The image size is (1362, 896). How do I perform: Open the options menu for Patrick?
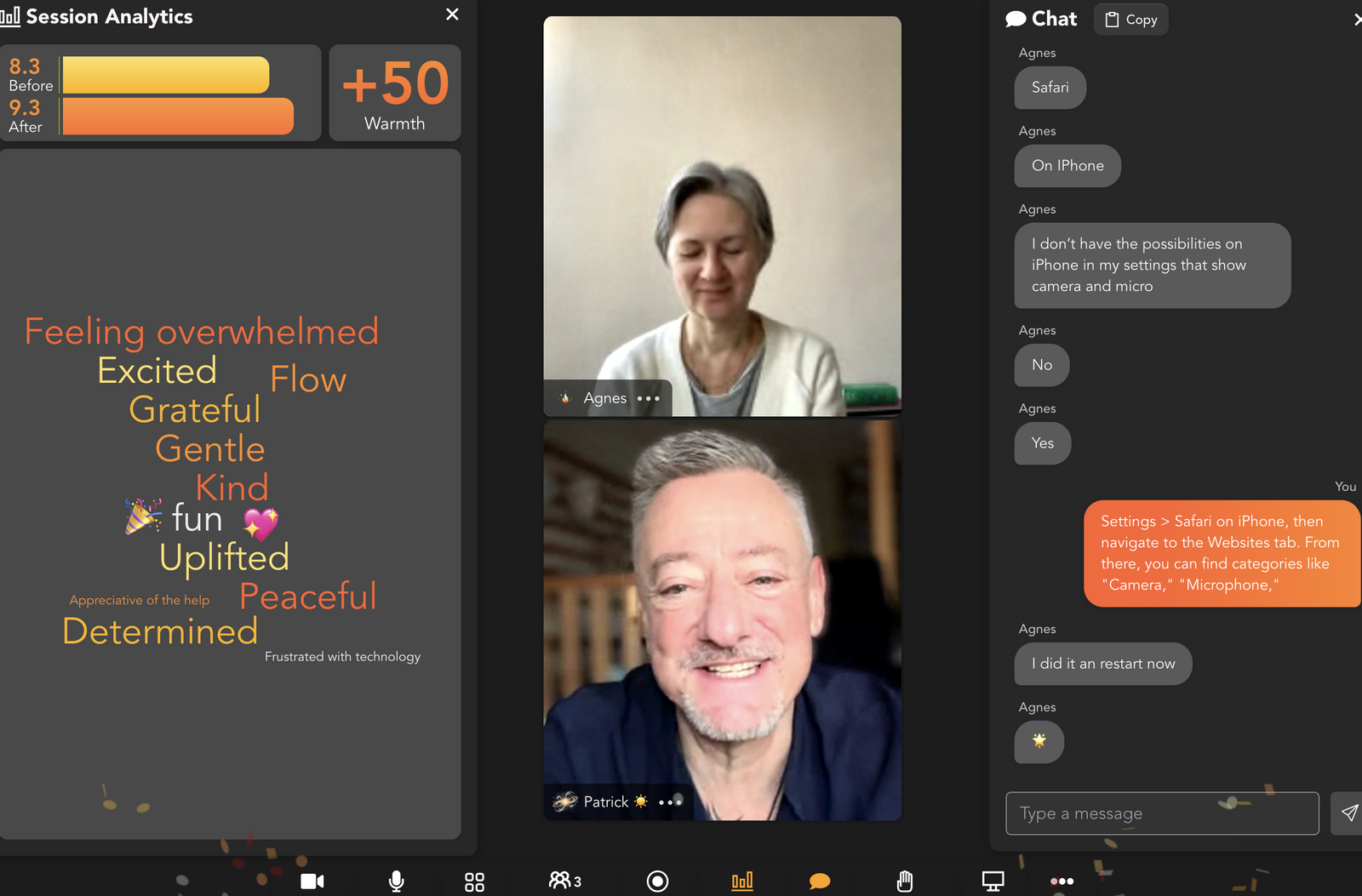tap(670, 802)
